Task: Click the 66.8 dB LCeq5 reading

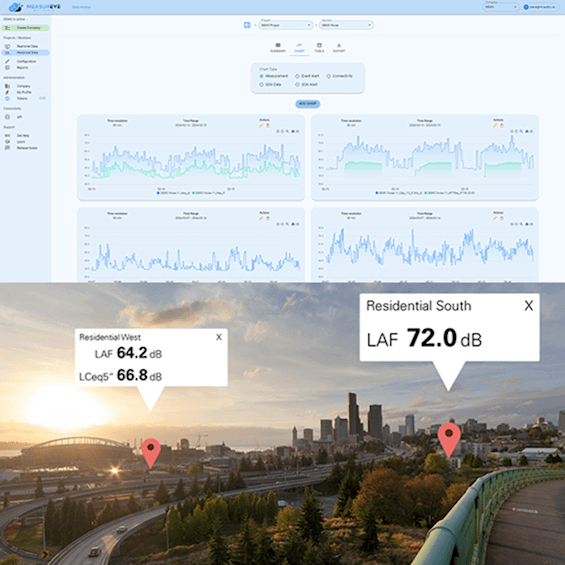Action: tap(139, 375)
